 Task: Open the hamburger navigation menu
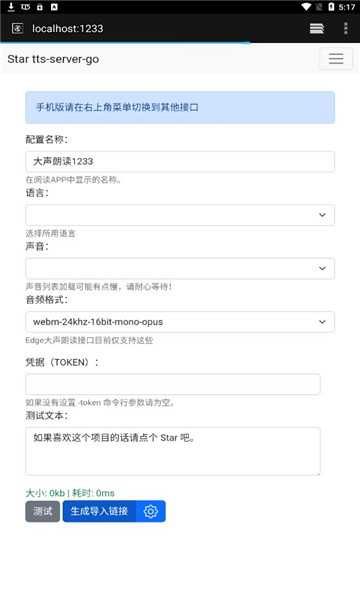tap(336, 59)
